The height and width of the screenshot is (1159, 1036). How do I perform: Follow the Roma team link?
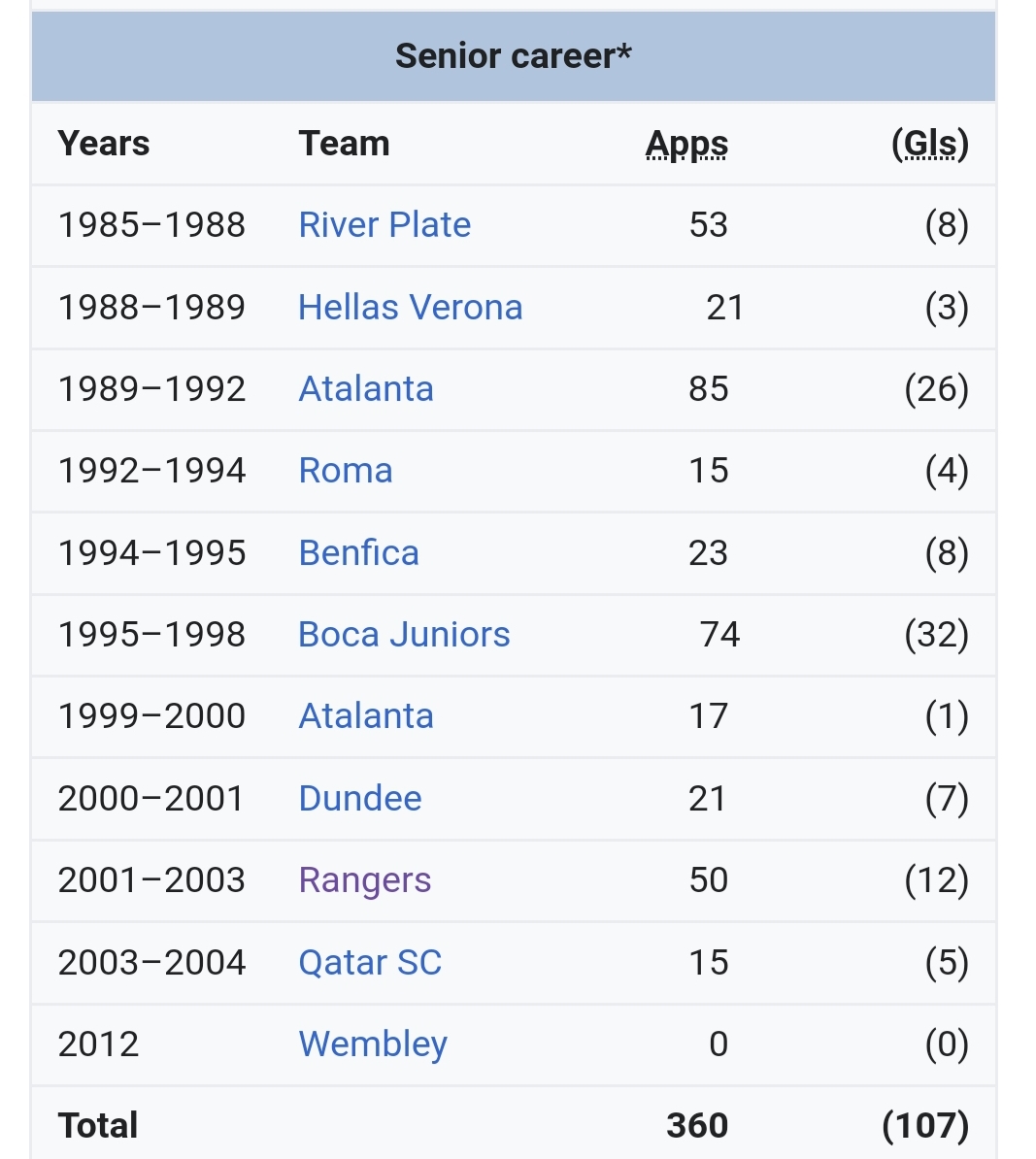(x=346, y=471)
